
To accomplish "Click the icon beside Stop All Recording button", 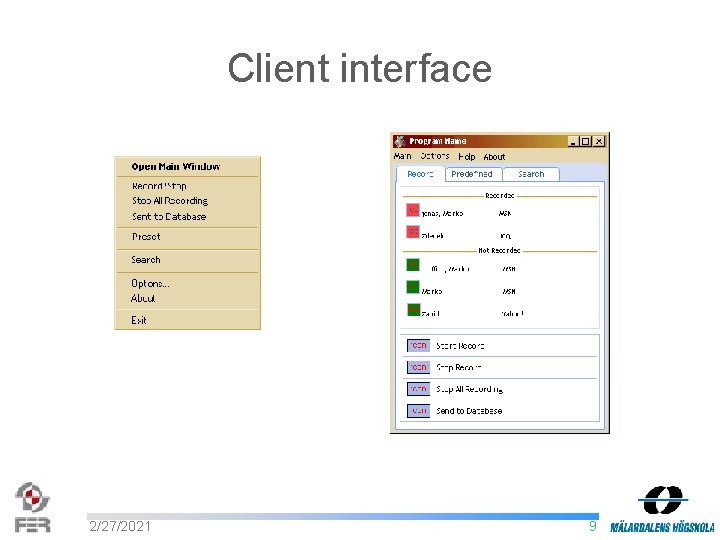I will tap(418, 389).
